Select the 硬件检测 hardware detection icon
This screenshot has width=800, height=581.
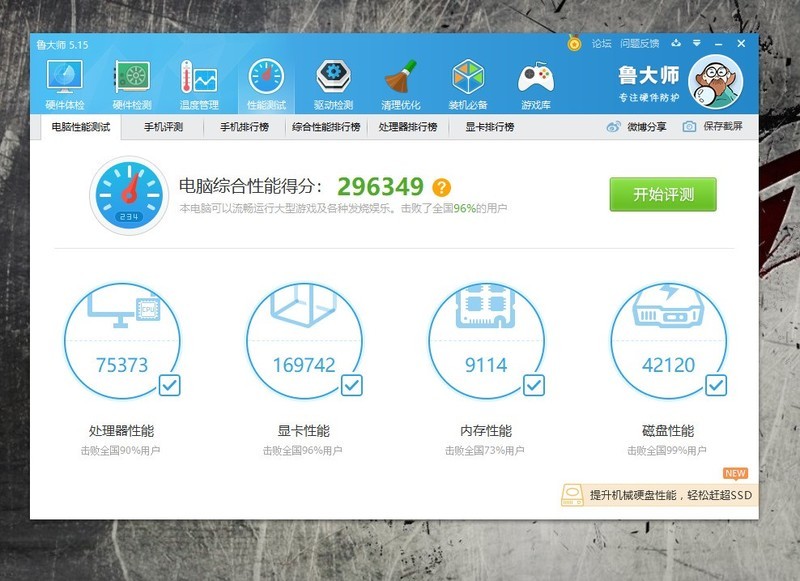131,80
